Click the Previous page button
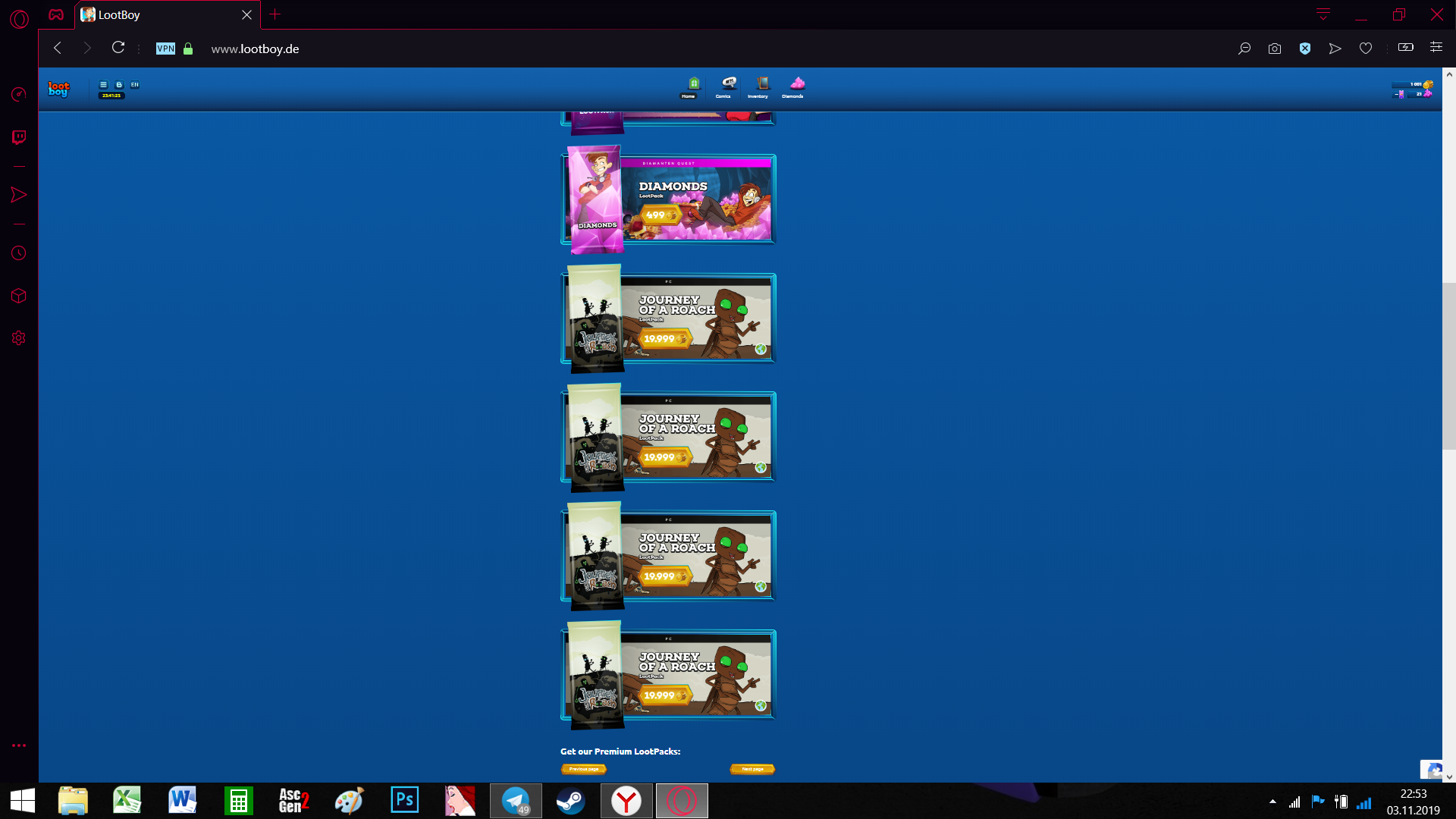This screenshot has height=819, width=1456. click(x=584, y=769)
